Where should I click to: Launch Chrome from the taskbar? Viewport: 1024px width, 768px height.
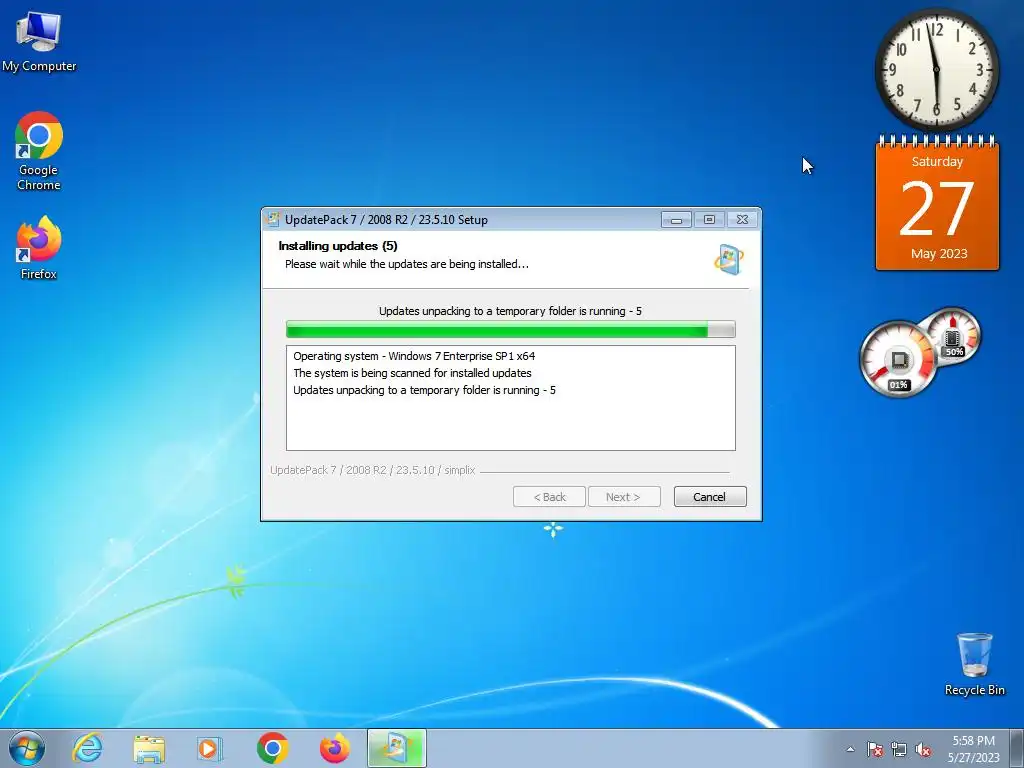pyautogui.click(x=273, y=748)
